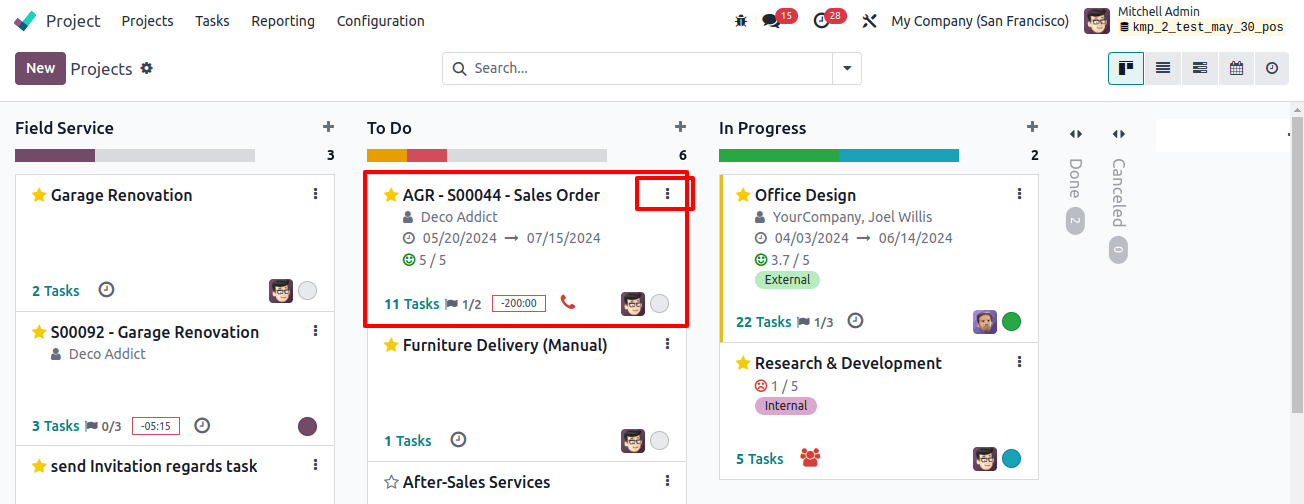This screenshot has width=1304, height=504.
Task: Add a project in the In Progress column
Action: click(1032, 127)
